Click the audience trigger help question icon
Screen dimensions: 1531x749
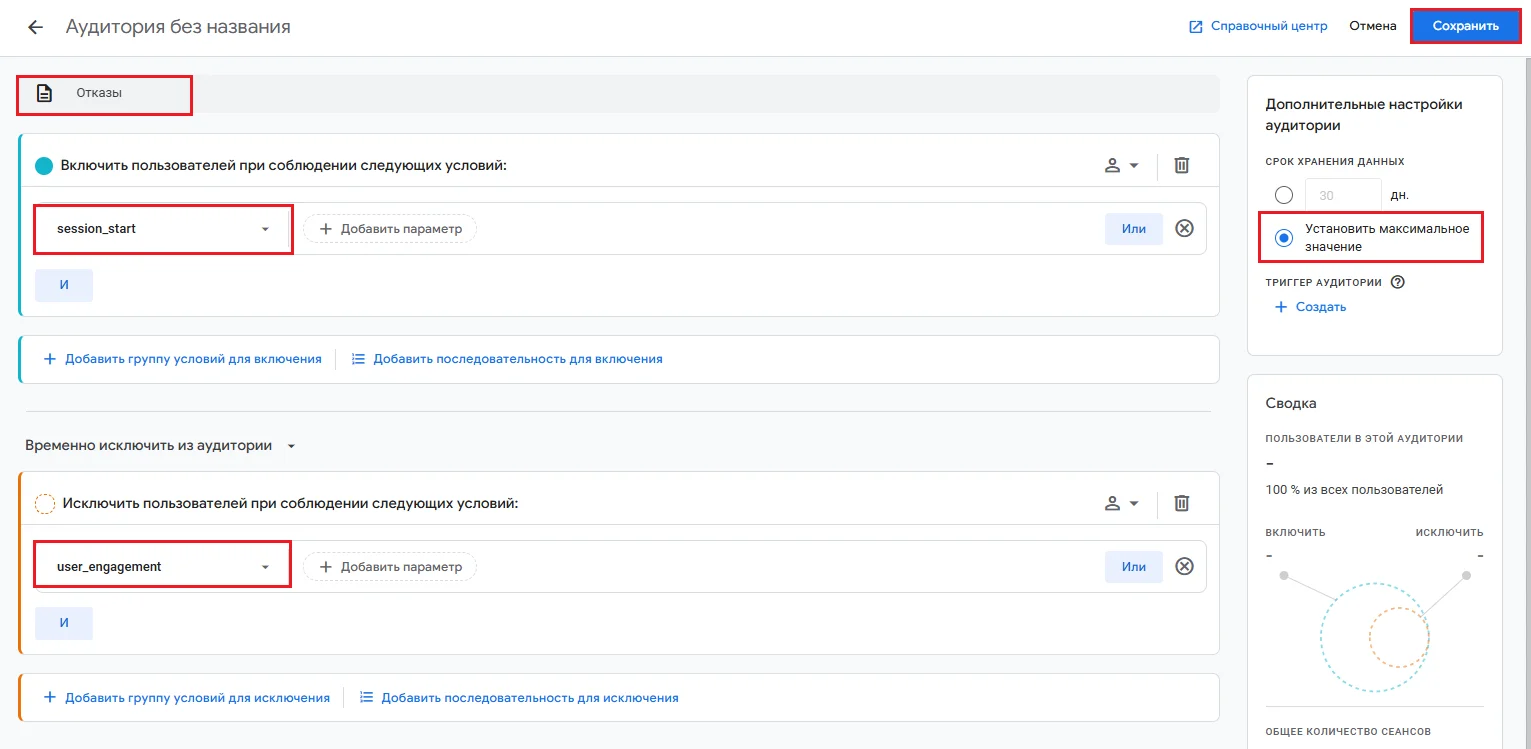click(x=1398, y=282)
